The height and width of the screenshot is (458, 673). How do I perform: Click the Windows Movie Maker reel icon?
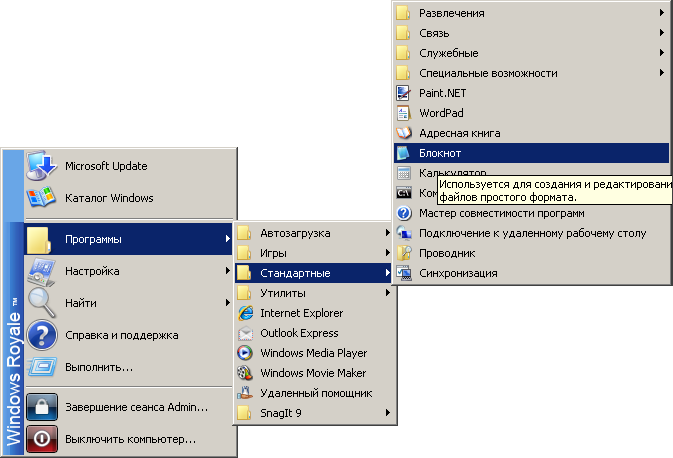pyautogui.click(x=245, y=373)
